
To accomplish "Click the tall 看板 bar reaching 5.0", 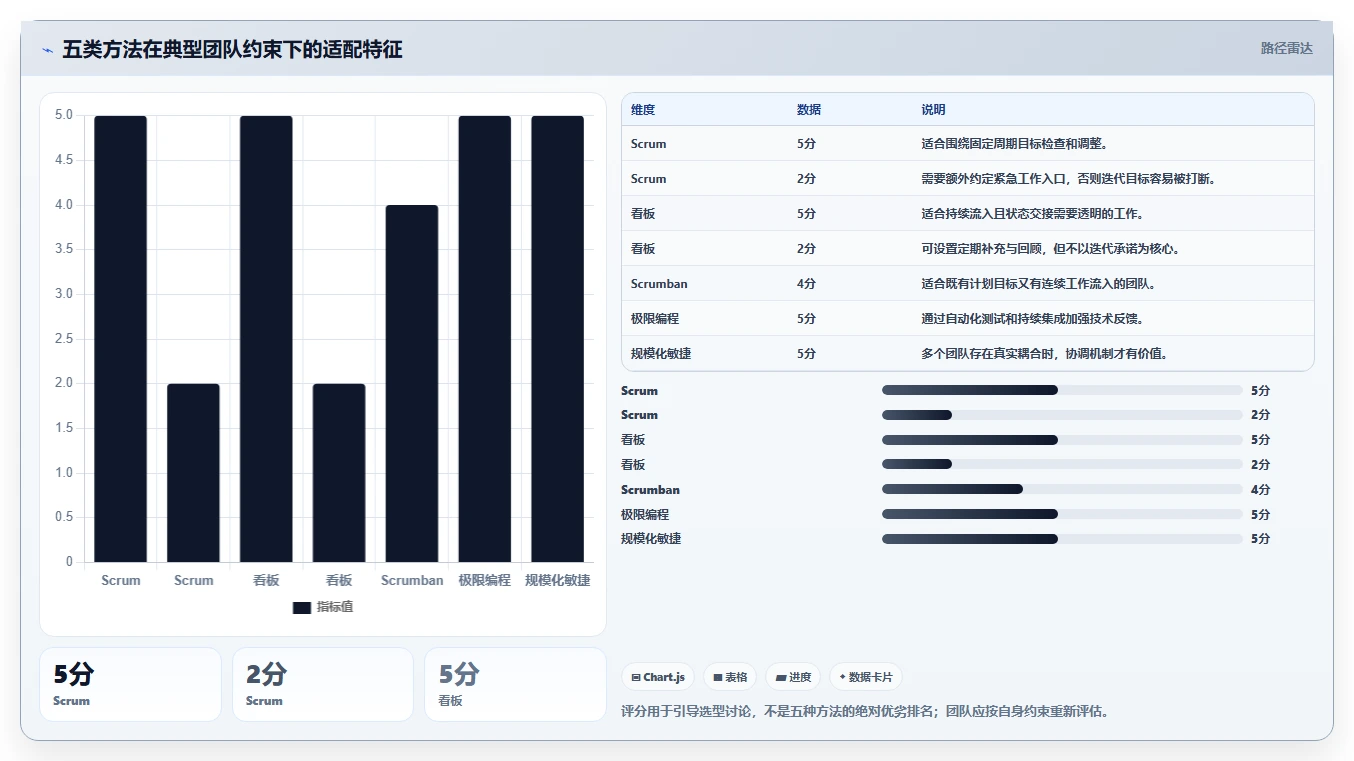I will click(x=266, y=339).
